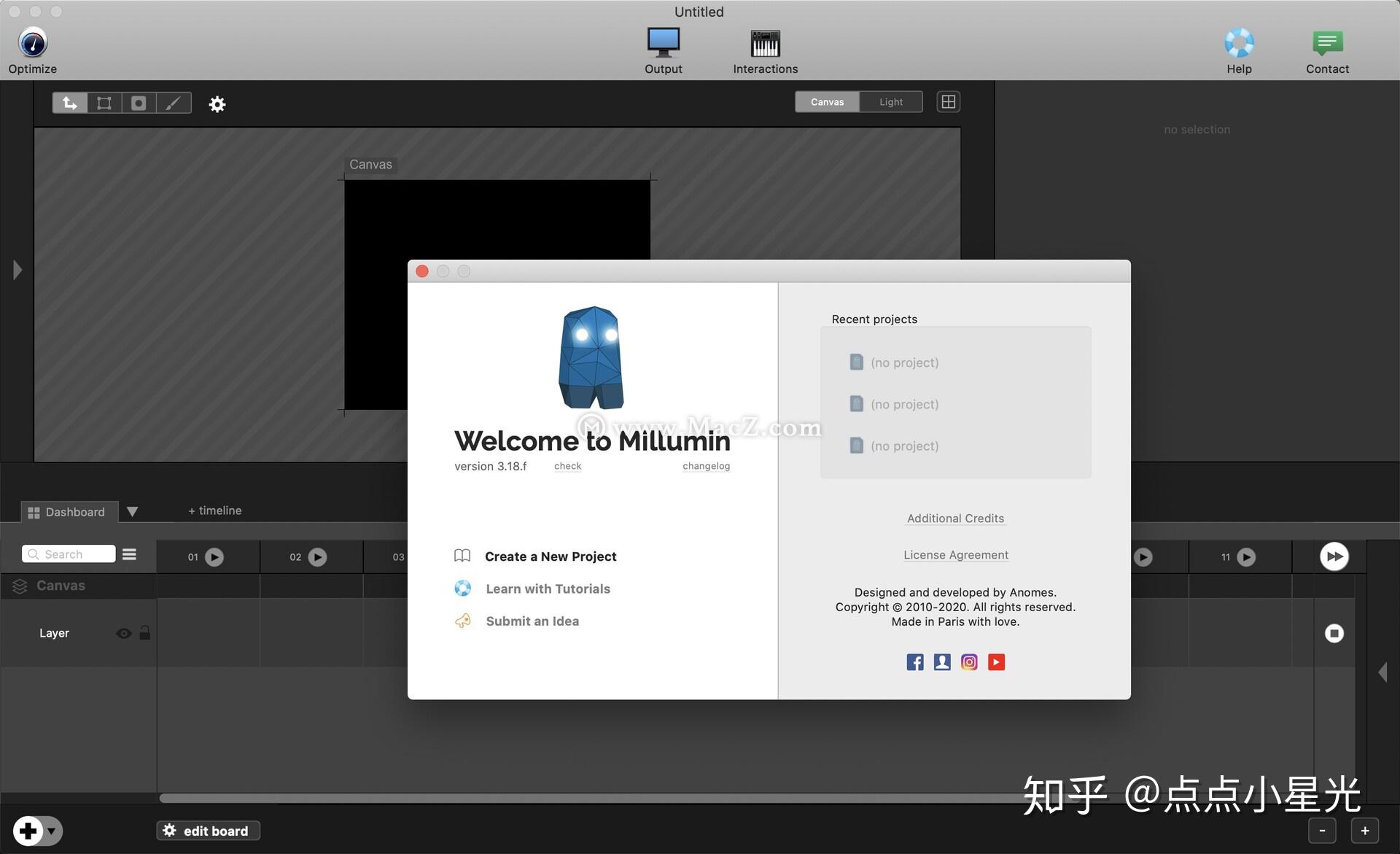Collapse the right side panel arrow
This screenshot has height=854, width=1400.
click(x=1382, y=672)
